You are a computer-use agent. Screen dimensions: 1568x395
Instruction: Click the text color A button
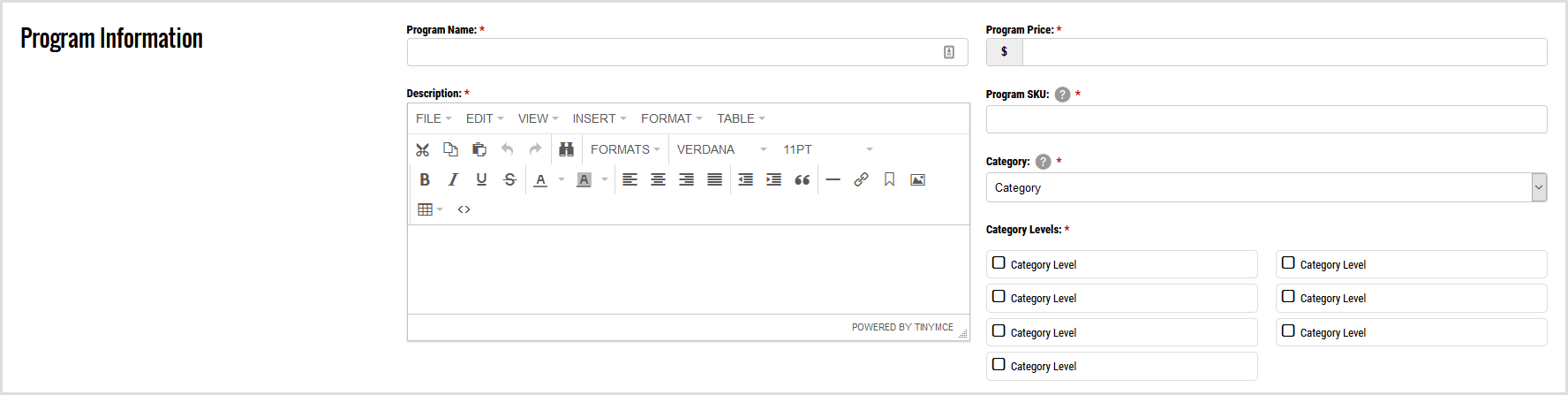540,179
